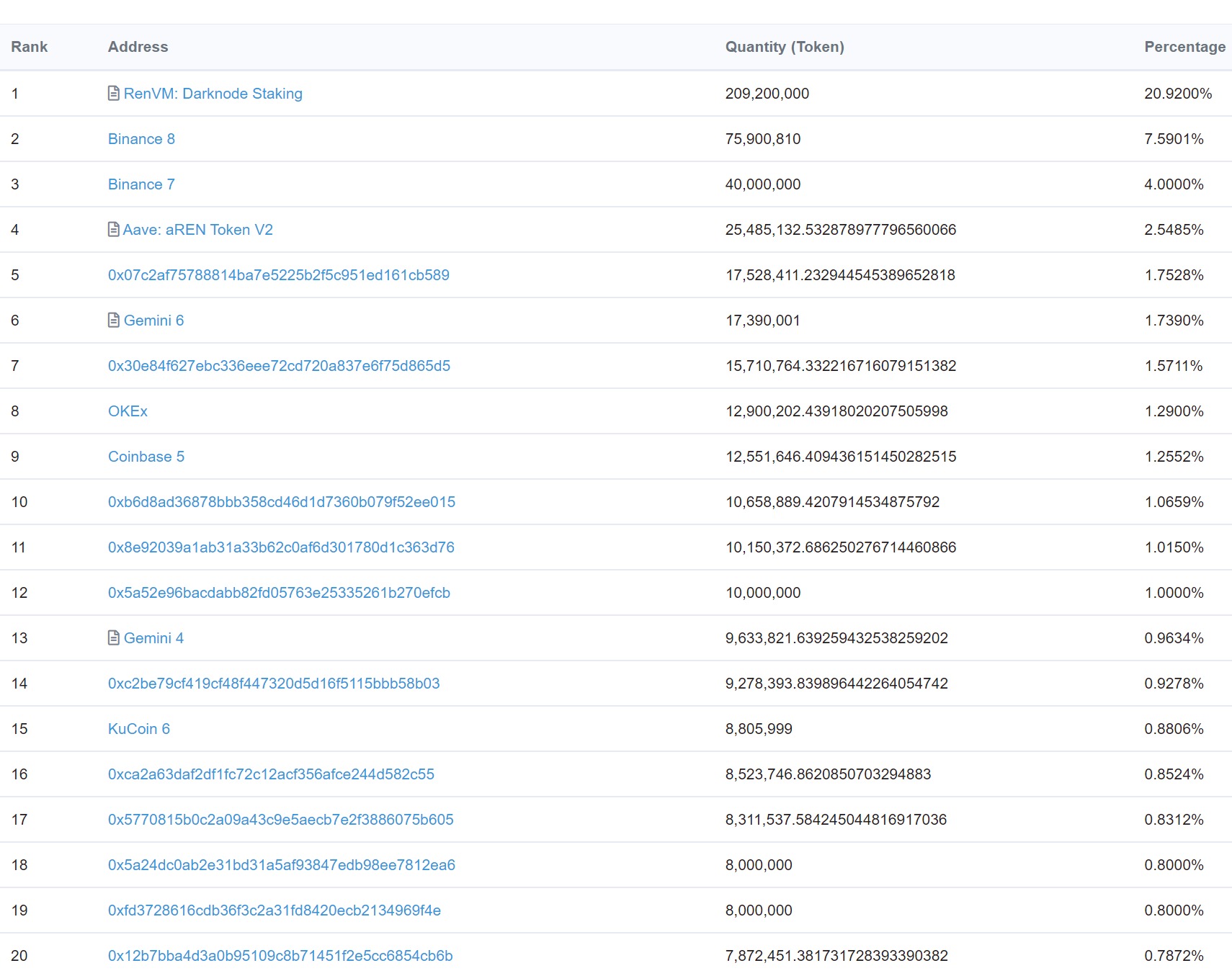1232x976 pixels.
Task: Select the percentage 7.5901%
Action: (1174, 139)
